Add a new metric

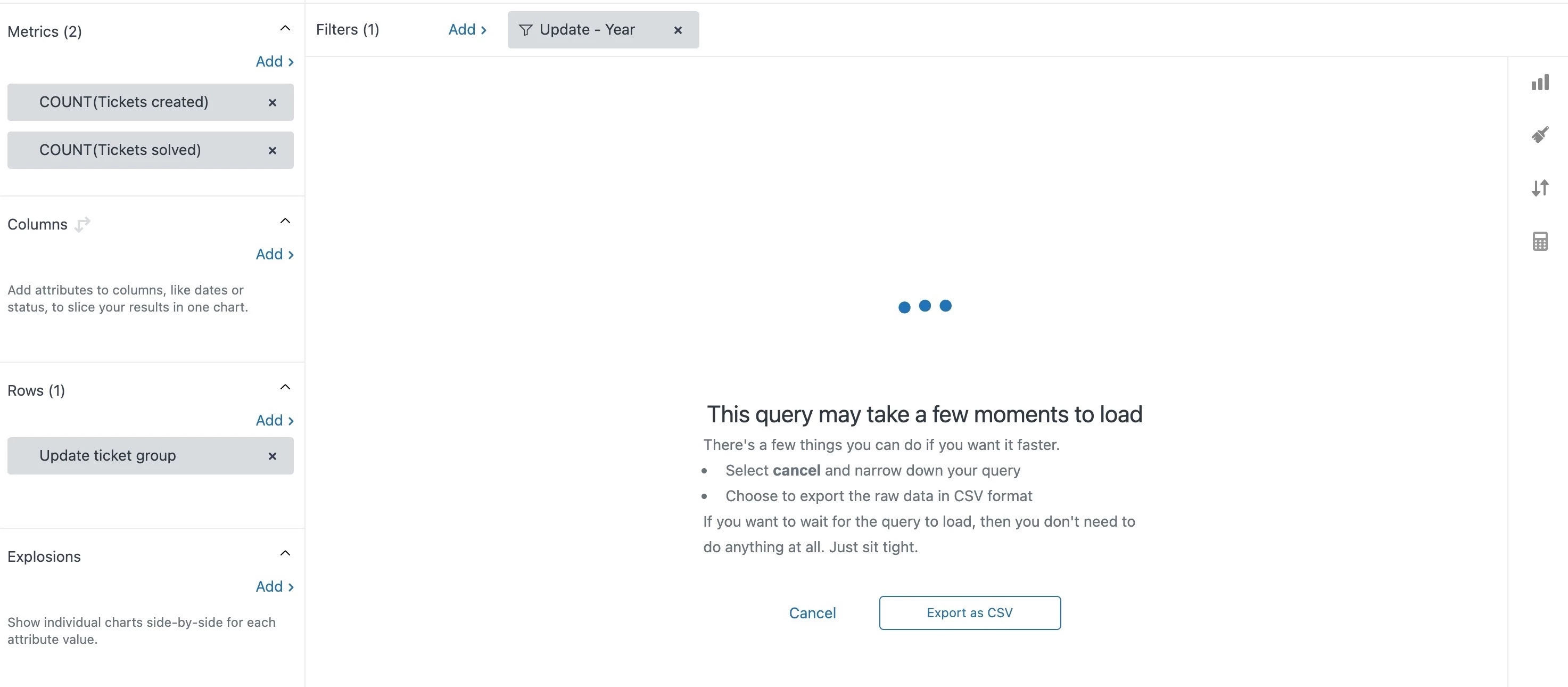pos(275,62)
